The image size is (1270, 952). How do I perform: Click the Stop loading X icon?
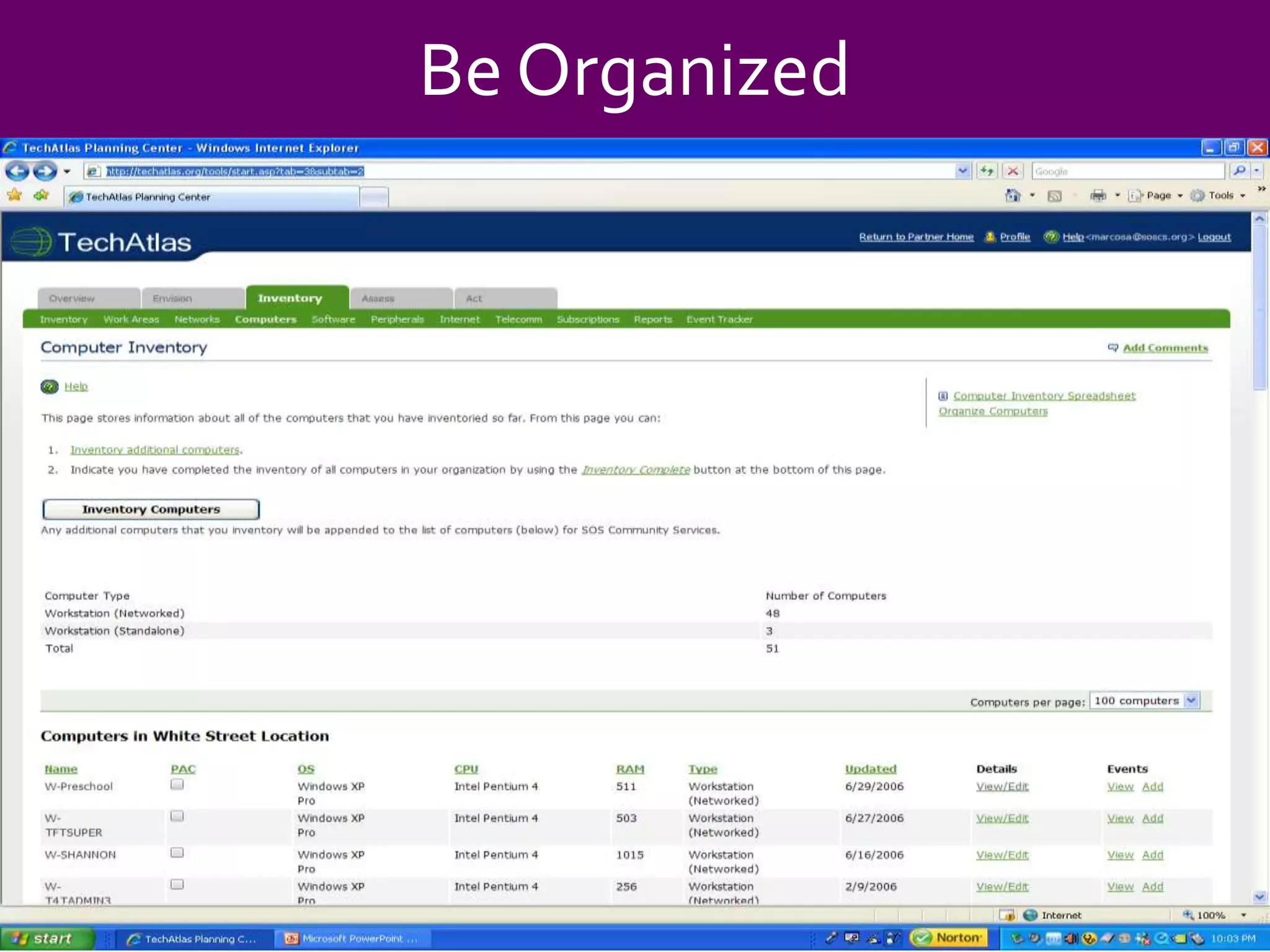click(1013, 171)
